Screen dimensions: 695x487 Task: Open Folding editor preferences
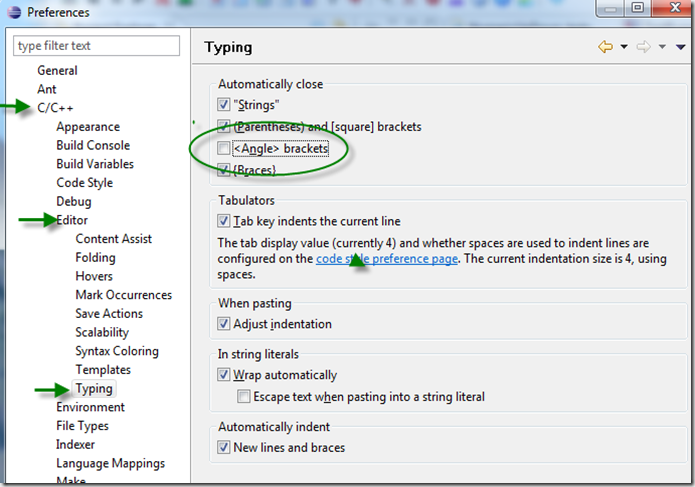tap(95, 257)
